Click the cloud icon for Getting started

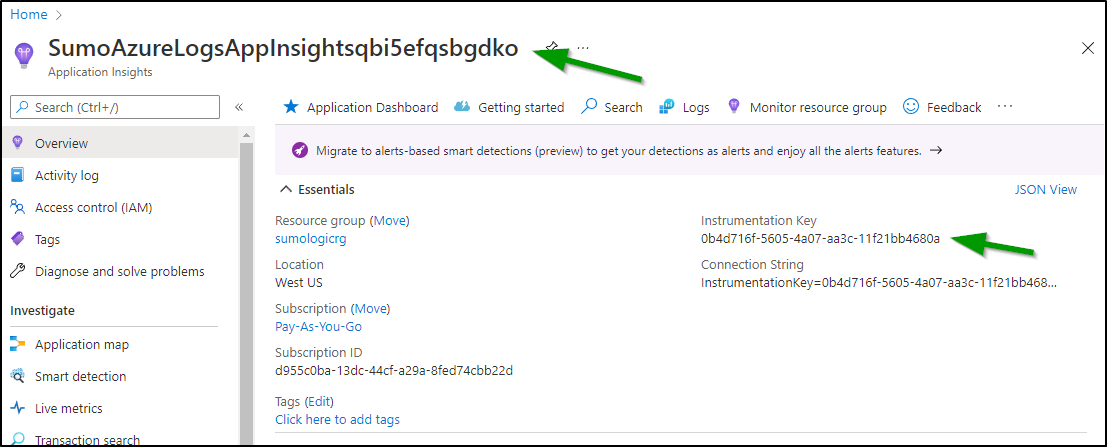pyautogui.click(x=462, y=107)
